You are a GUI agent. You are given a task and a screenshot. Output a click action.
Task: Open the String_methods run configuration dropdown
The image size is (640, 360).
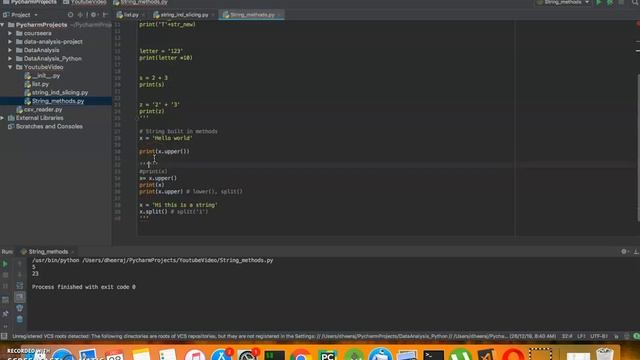click(x=564, y=2)
